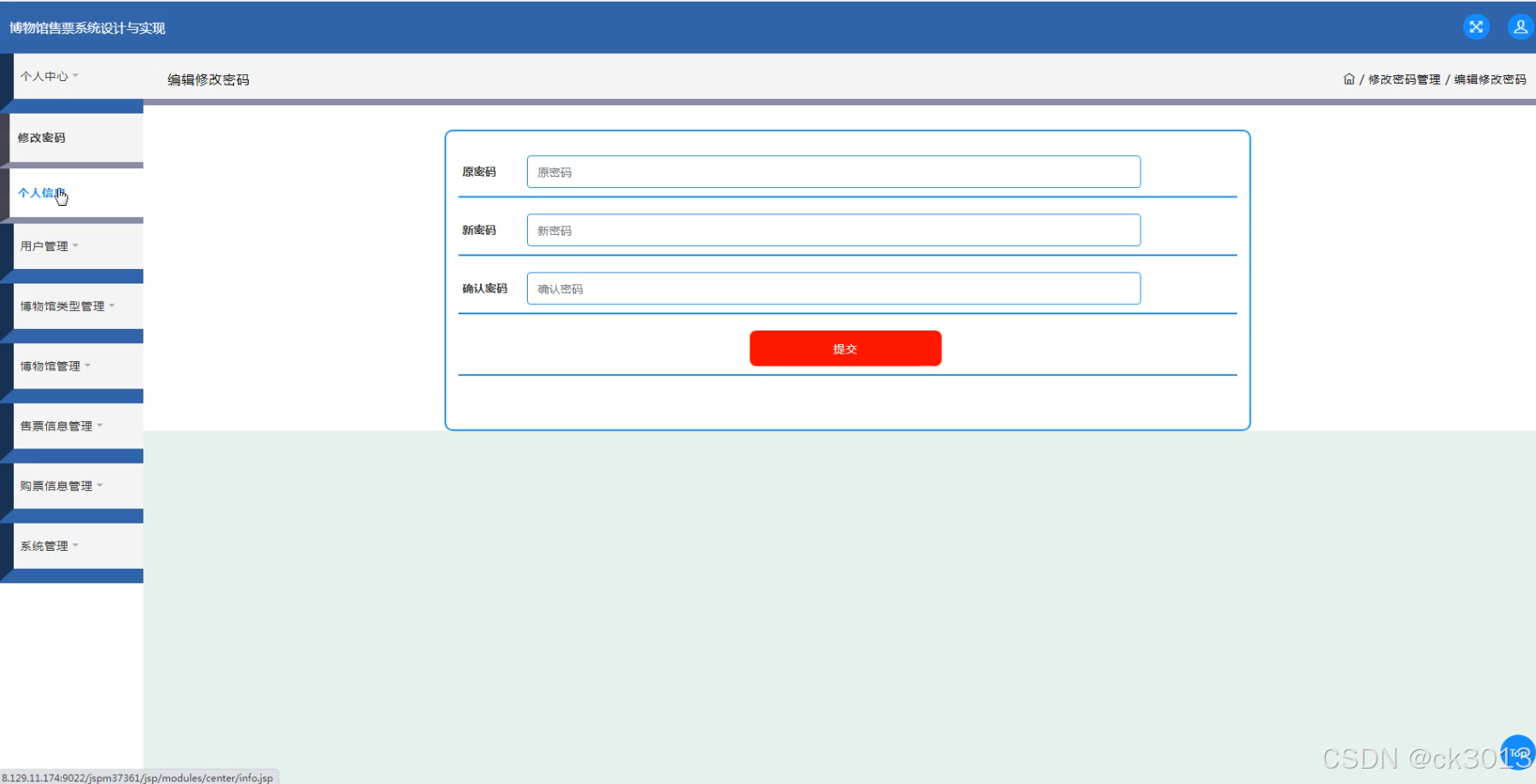Click the 新密码 input field
The width and height of the screenshot is (1536, 784).
pyautogui.click(x=834, y=230)
